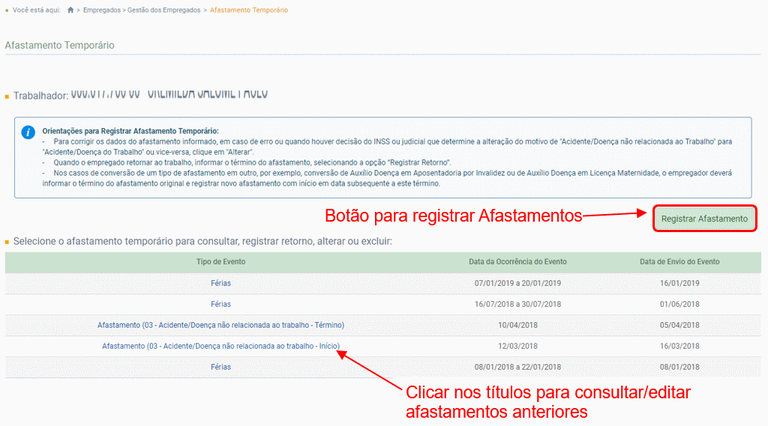The image size is (768, 426).
Task: Select occurrence date 07/01/2019 a 20/01/2019
Action: point(518,283)
